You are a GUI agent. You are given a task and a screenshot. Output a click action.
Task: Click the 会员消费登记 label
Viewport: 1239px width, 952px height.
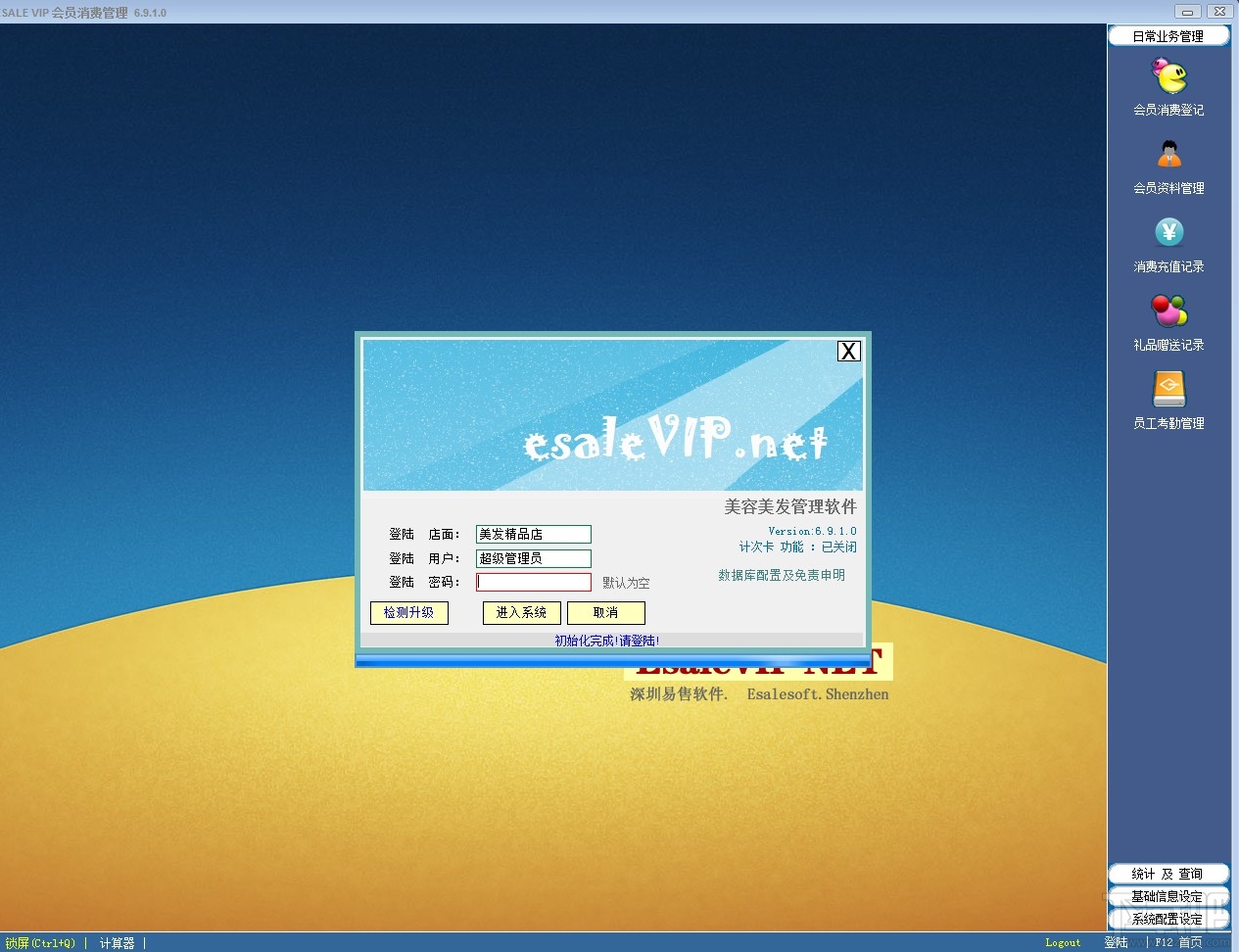1168,110
